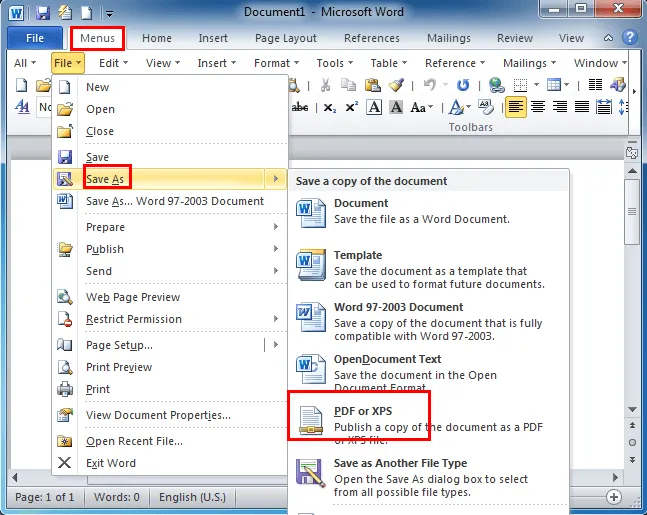Click the Format Painter brush icon
Screen dimensions: 647x515
pyautogui.click(x=397, y=86)
